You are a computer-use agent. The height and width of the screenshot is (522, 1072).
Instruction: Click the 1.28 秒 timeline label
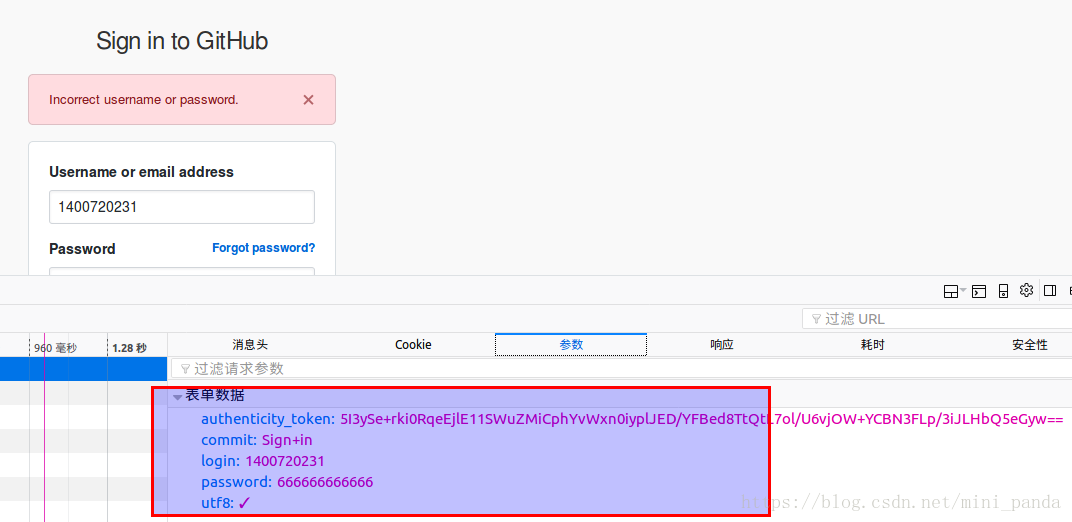coord(129,348)
